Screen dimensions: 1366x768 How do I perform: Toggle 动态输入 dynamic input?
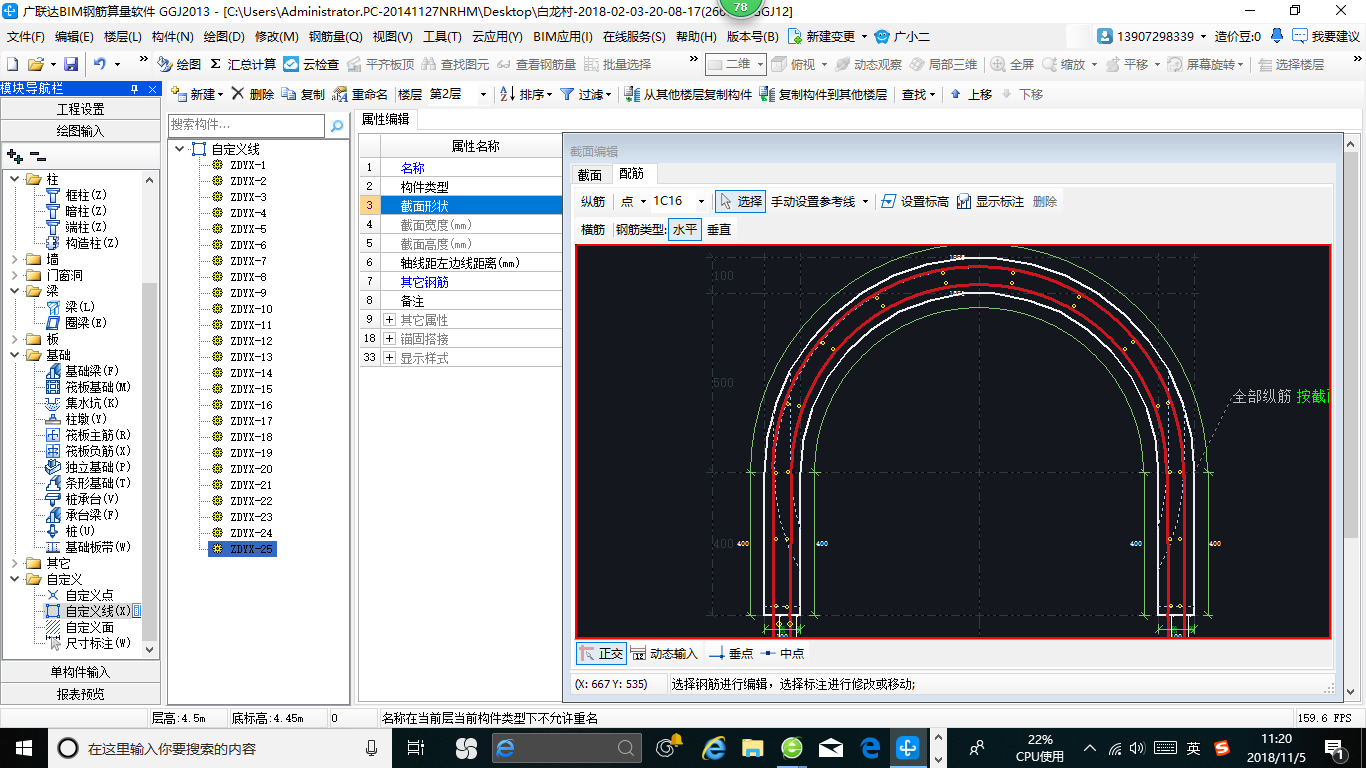pyautogui.click(x=665, y=653)
